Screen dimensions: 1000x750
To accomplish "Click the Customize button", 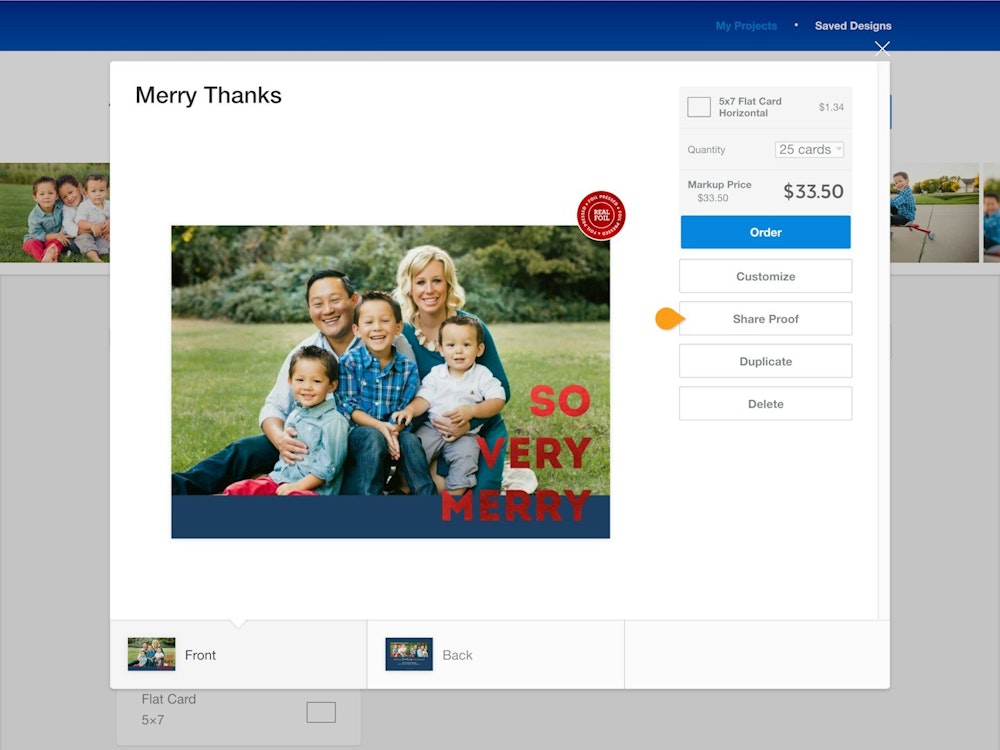I will [x=765, y=276].
